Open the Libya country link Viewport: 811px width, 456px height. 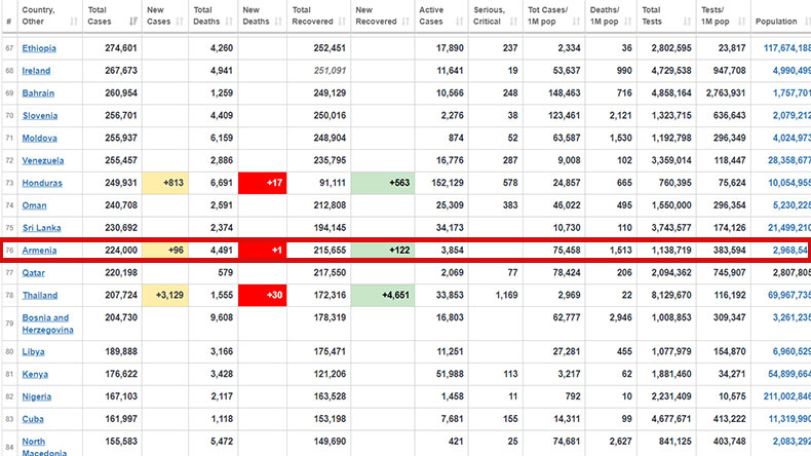click(x=33, y=352)
